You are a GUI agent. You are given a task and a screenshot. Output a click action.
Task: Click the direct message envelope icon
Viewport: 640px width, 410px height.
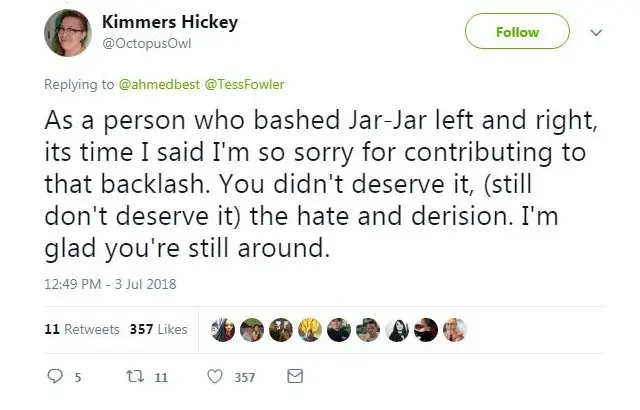pyautogui.click(x=294, y=377)
